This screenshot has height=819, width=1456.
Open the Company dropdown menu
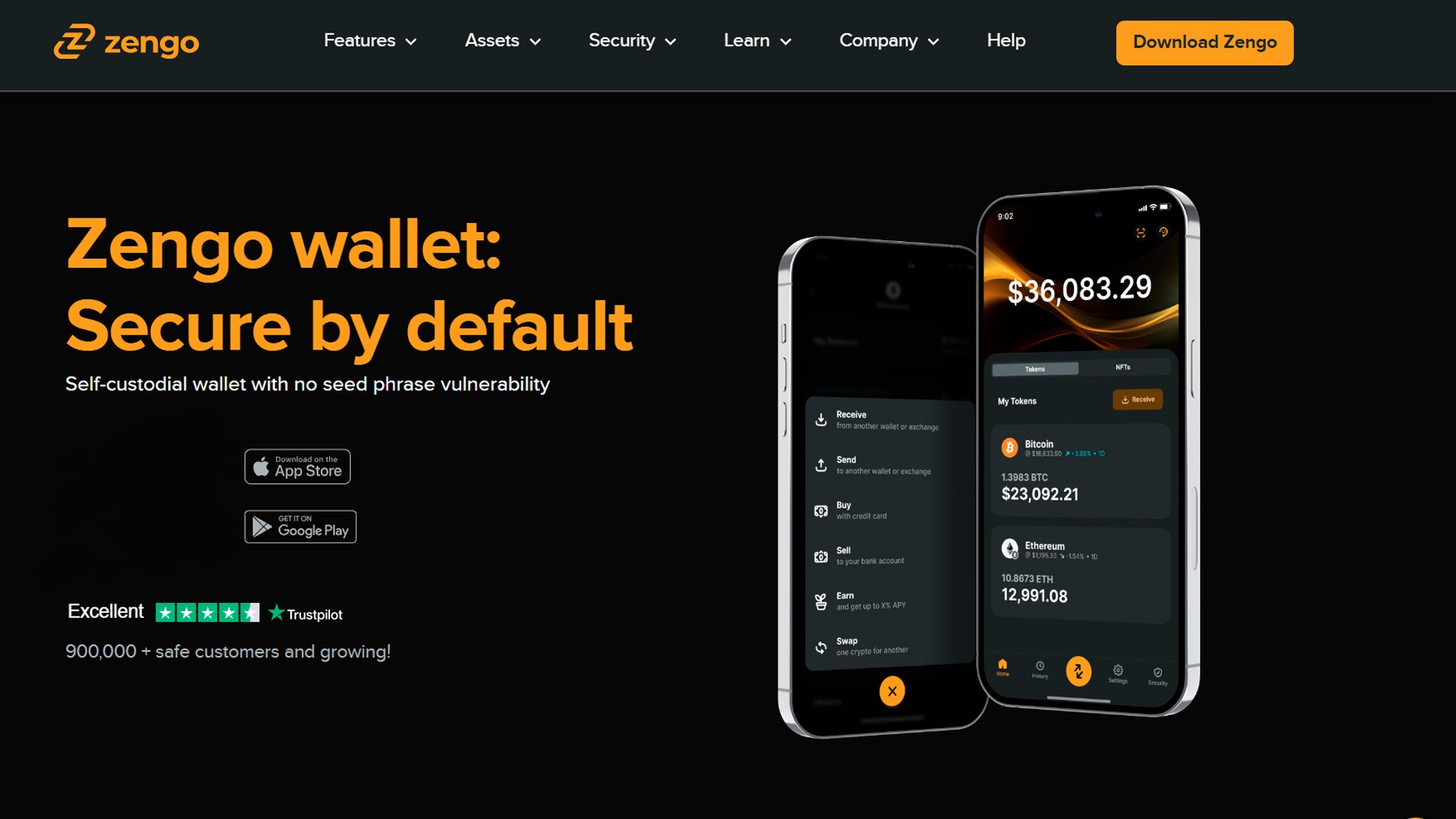[x=889, y=41]
